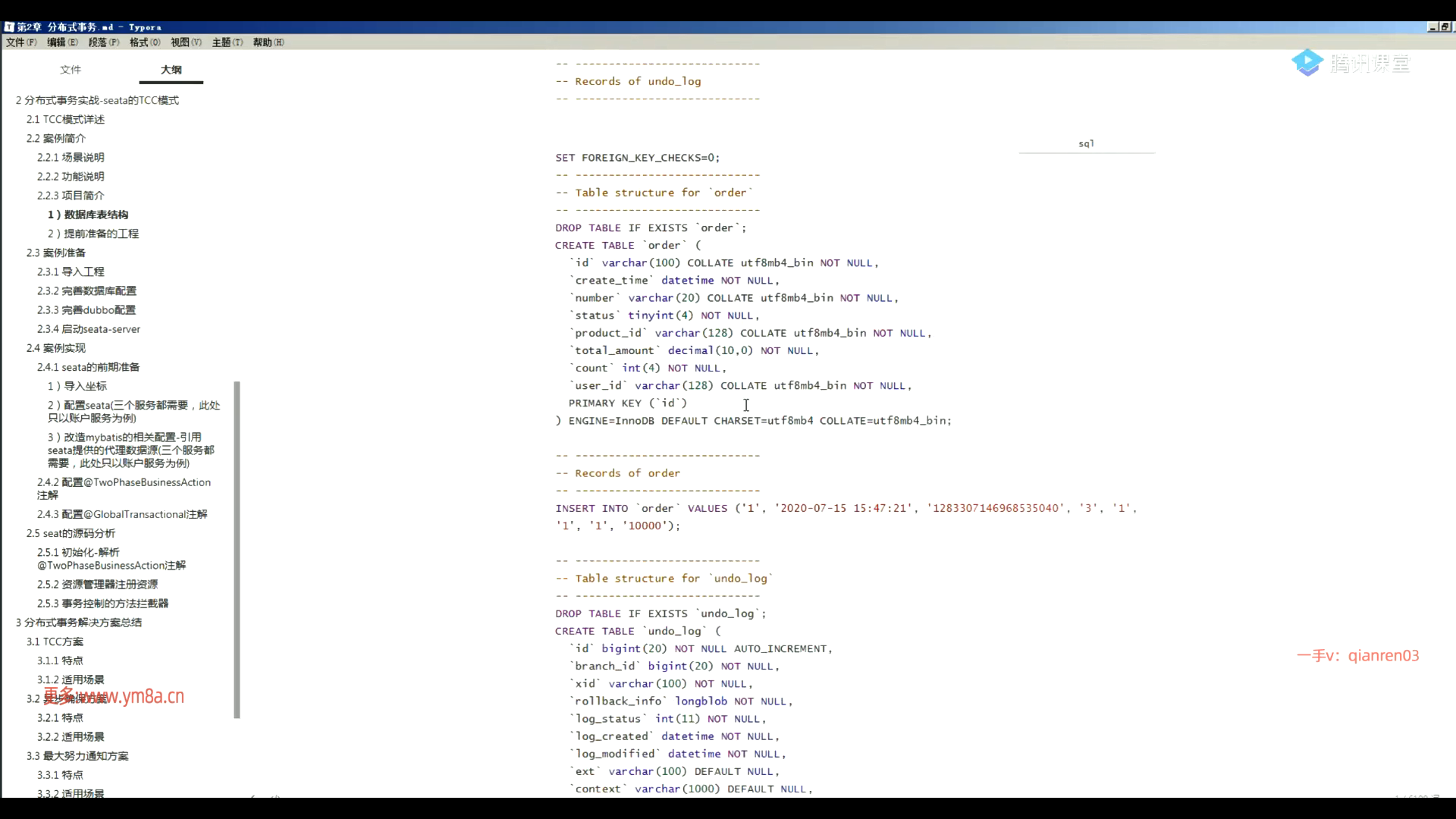Click the Tencent Classroom play logo
The width and height of the screenshot is (1456, 819).
tap(1307, 63)
